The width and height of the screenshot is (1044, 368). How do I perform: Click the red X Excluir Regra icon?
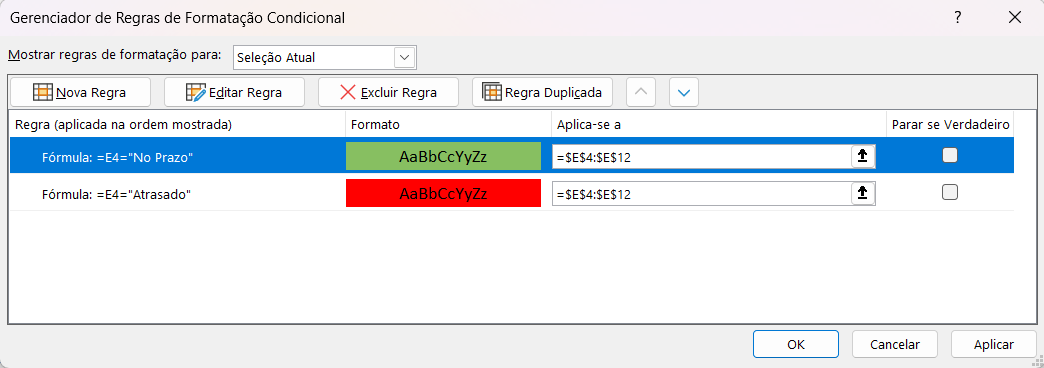[348, 92]
